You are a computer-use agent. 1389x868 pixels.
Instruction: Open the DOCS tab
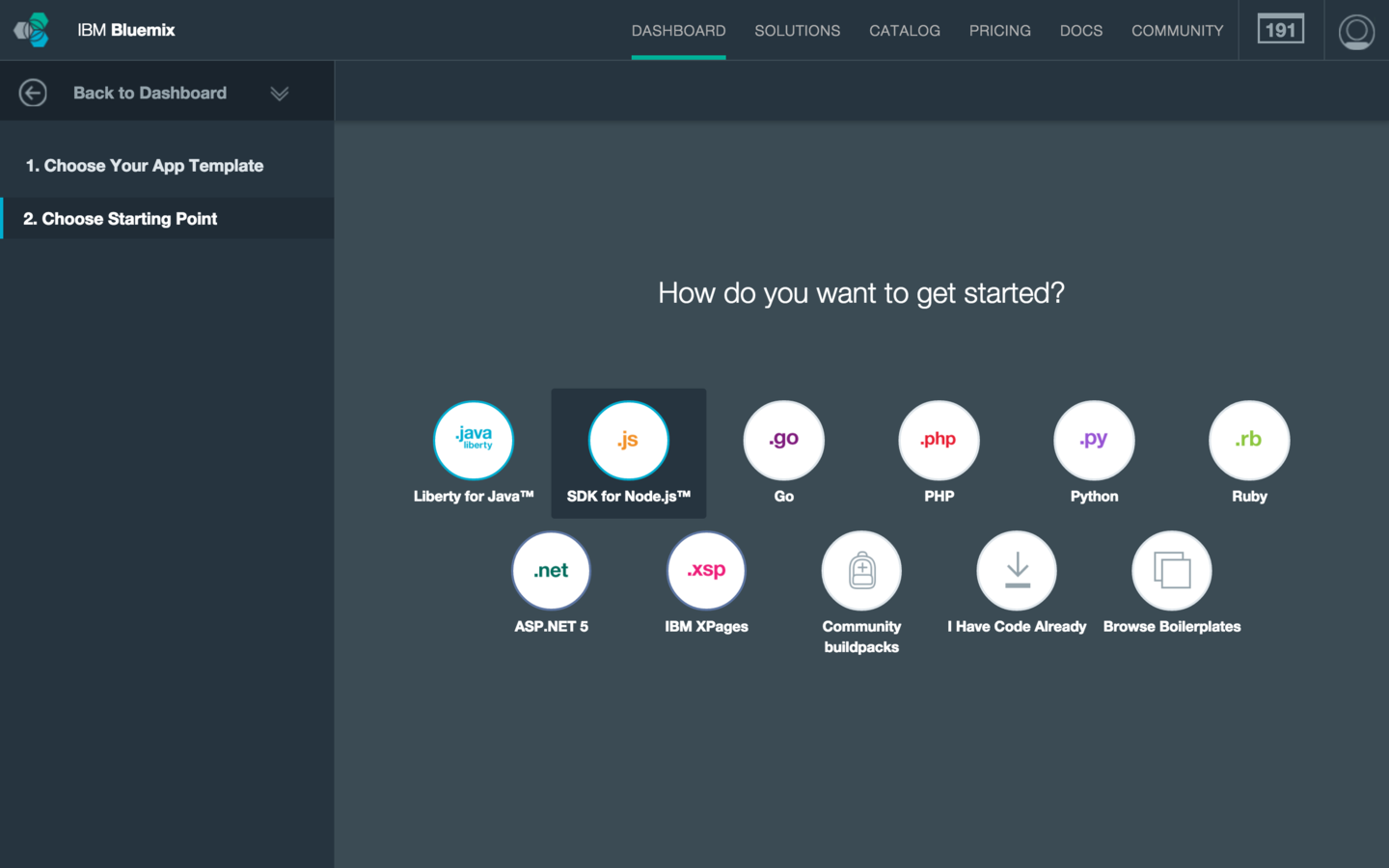click(1081, 31)
